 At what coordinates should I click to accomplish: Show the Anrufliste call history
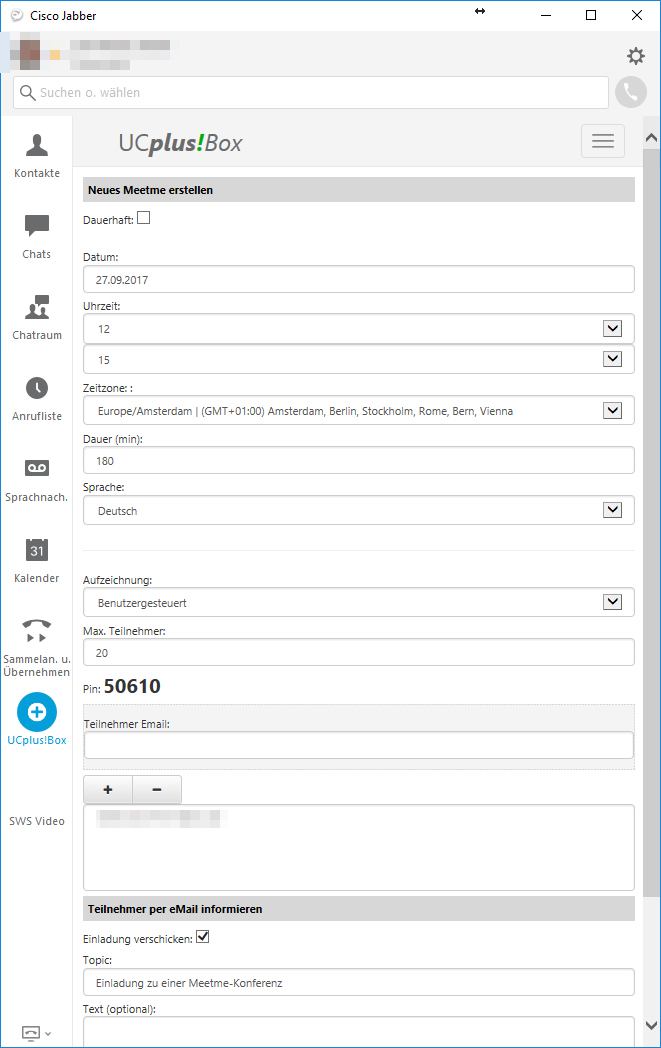(x=37, y=398)
